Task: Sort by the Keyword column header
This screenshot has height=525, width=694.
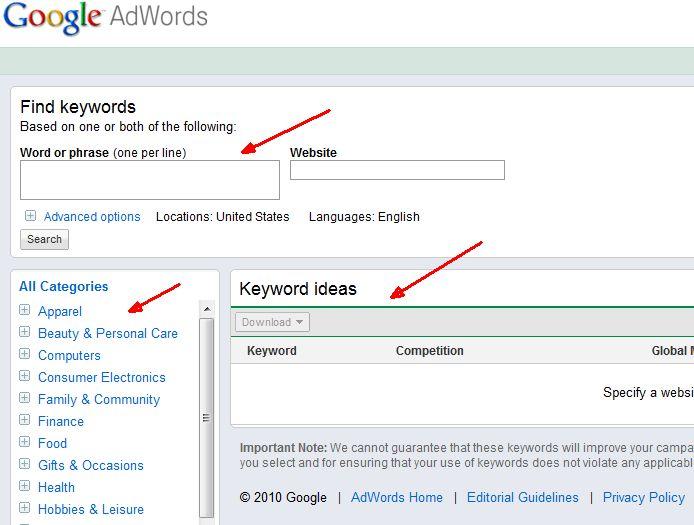Action: 272,351
